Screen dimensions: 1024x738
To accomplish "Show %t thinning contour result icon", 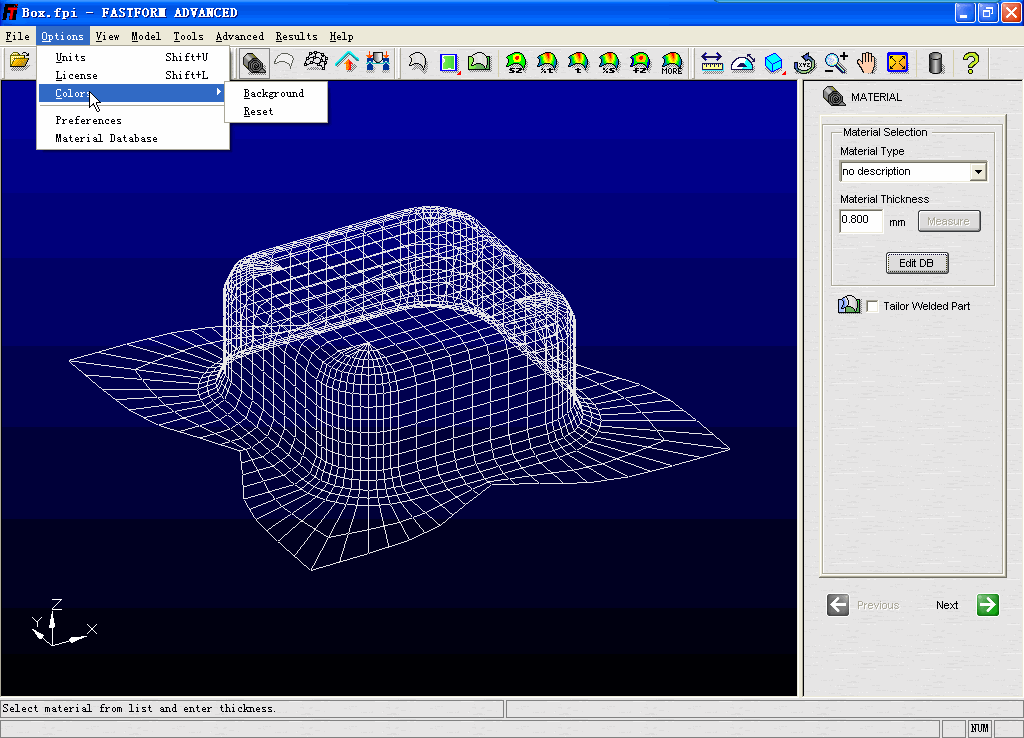I will point(547,63).
